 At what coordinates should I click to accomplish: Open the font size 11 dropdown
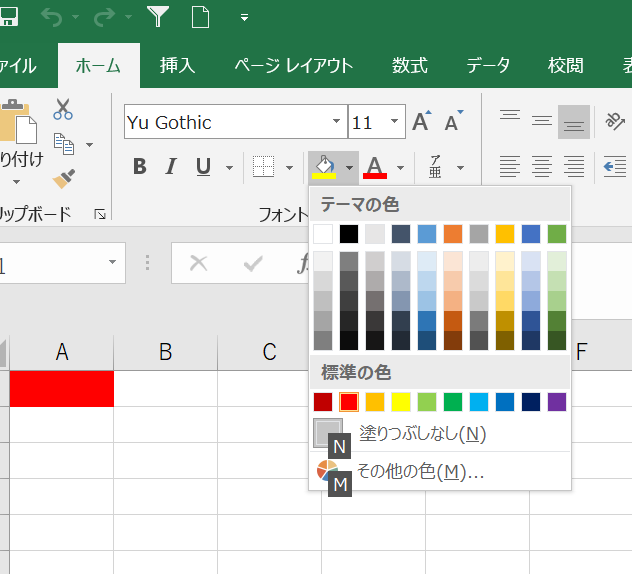[x=394, y=121]
